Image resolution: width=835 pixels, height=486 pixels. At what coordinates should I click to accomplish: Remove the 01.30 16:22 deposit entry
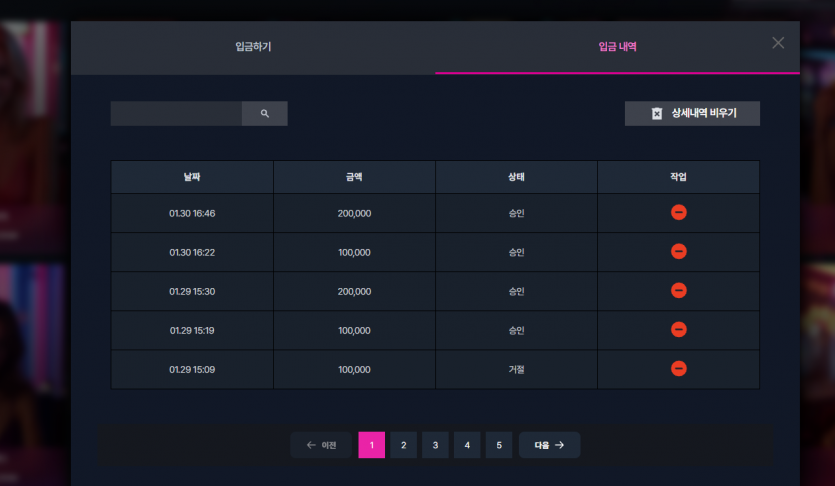678,251
